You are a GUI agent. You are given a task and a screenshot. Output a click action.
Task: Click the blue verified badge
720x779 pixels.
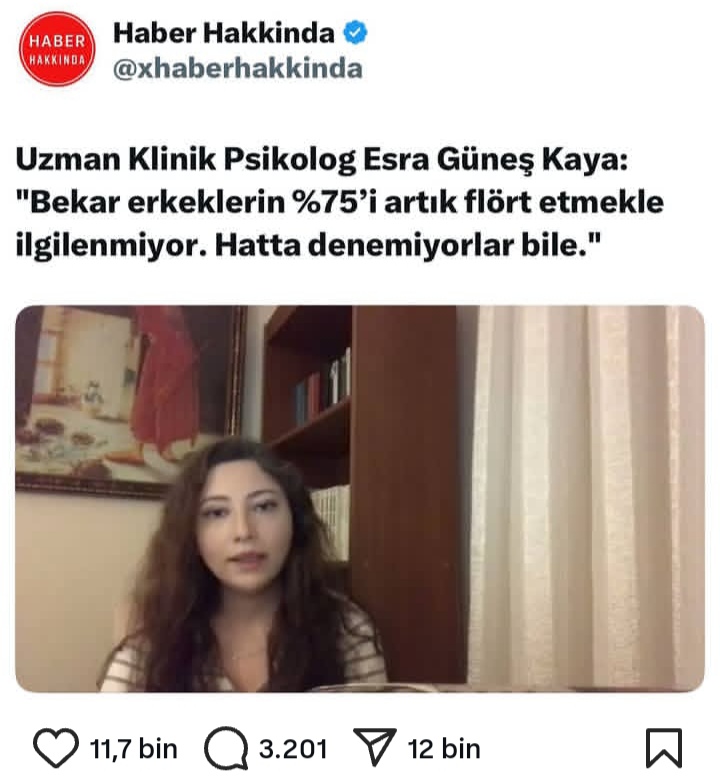tap(355, 33)
